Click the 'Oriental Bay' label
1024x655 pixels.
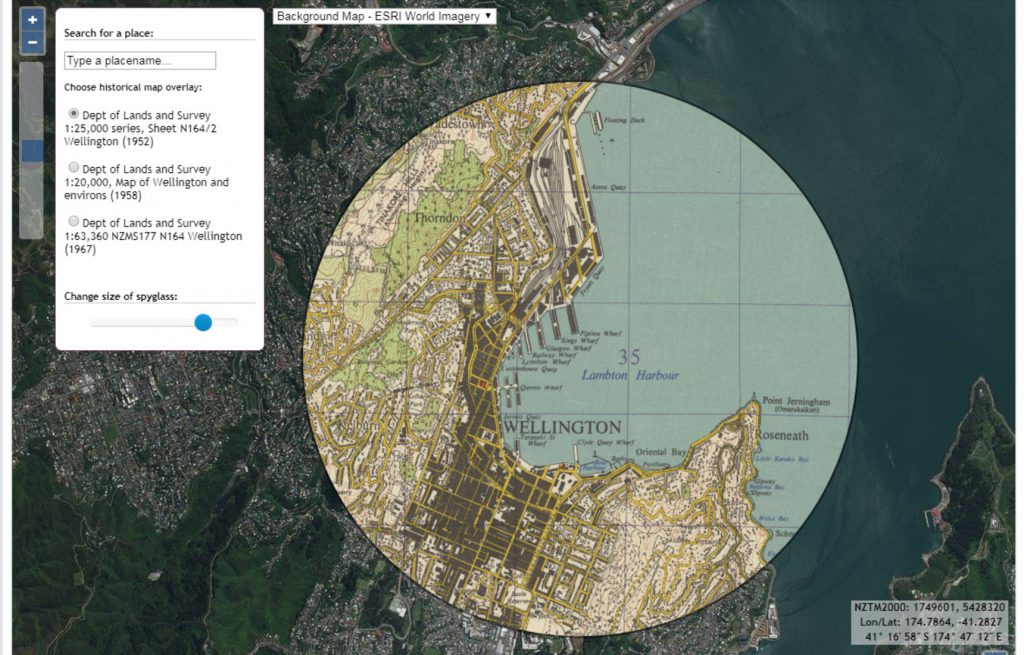[x=661, y=452]
